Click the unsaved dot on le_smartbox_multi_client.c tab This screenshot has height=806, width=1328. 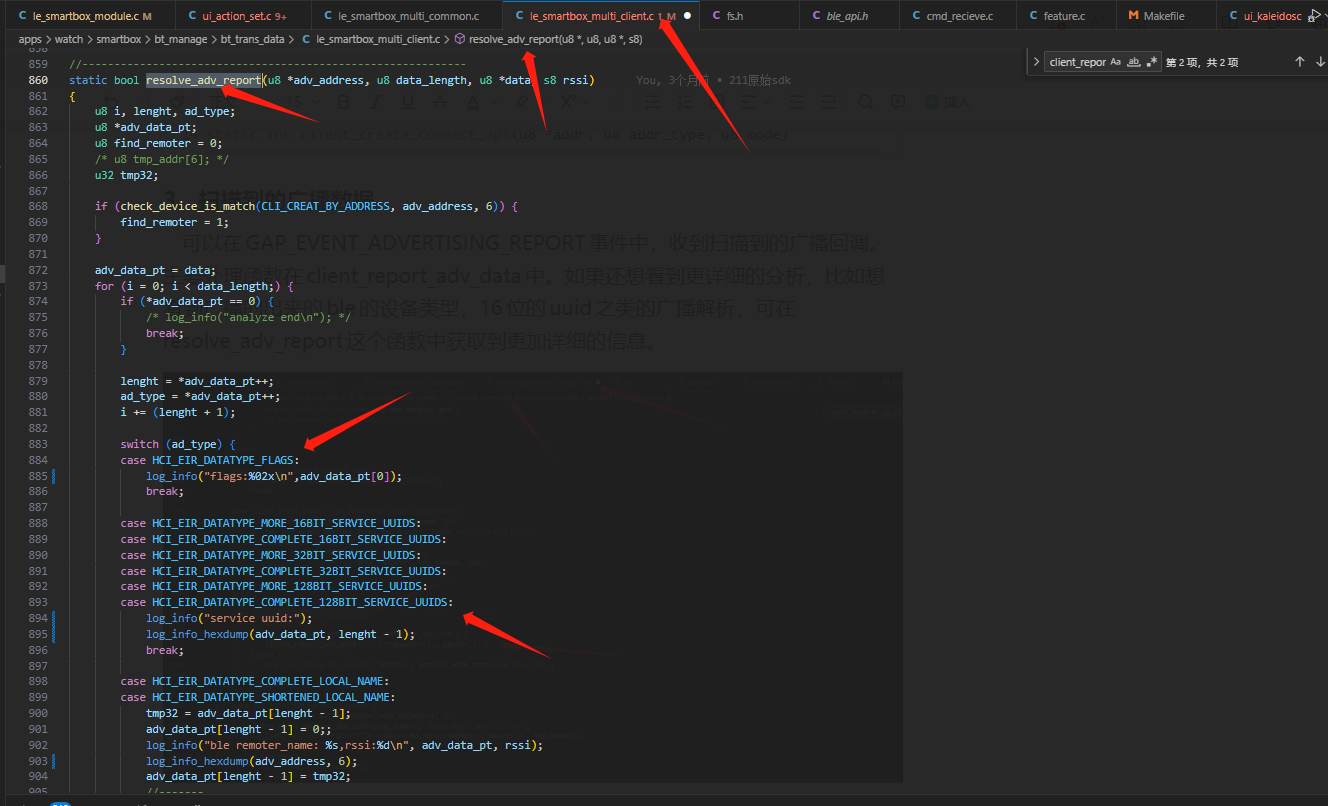(x=687, y=17)
